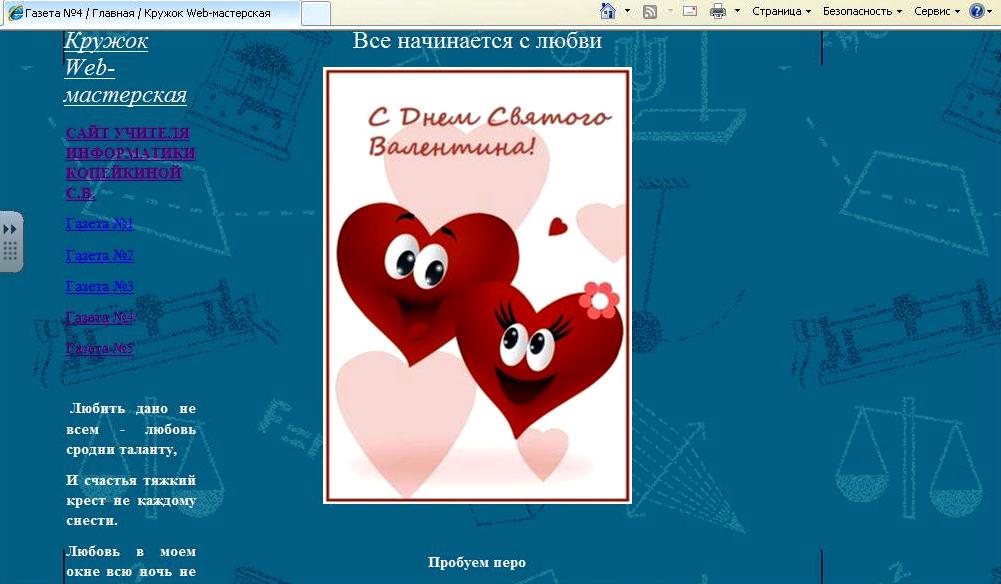Open the Print options dropdown arrow
This screenshot has width=1001, height=584.
point(738,11)
